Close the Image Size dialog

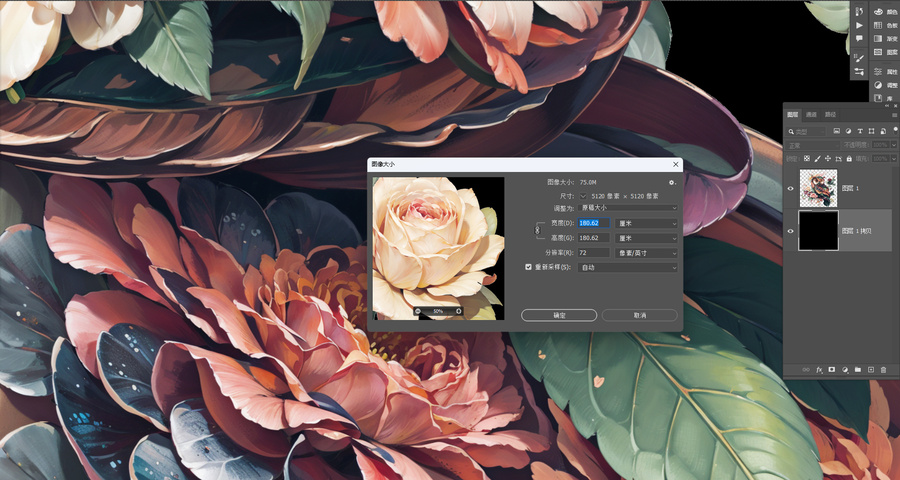point(676,164)
